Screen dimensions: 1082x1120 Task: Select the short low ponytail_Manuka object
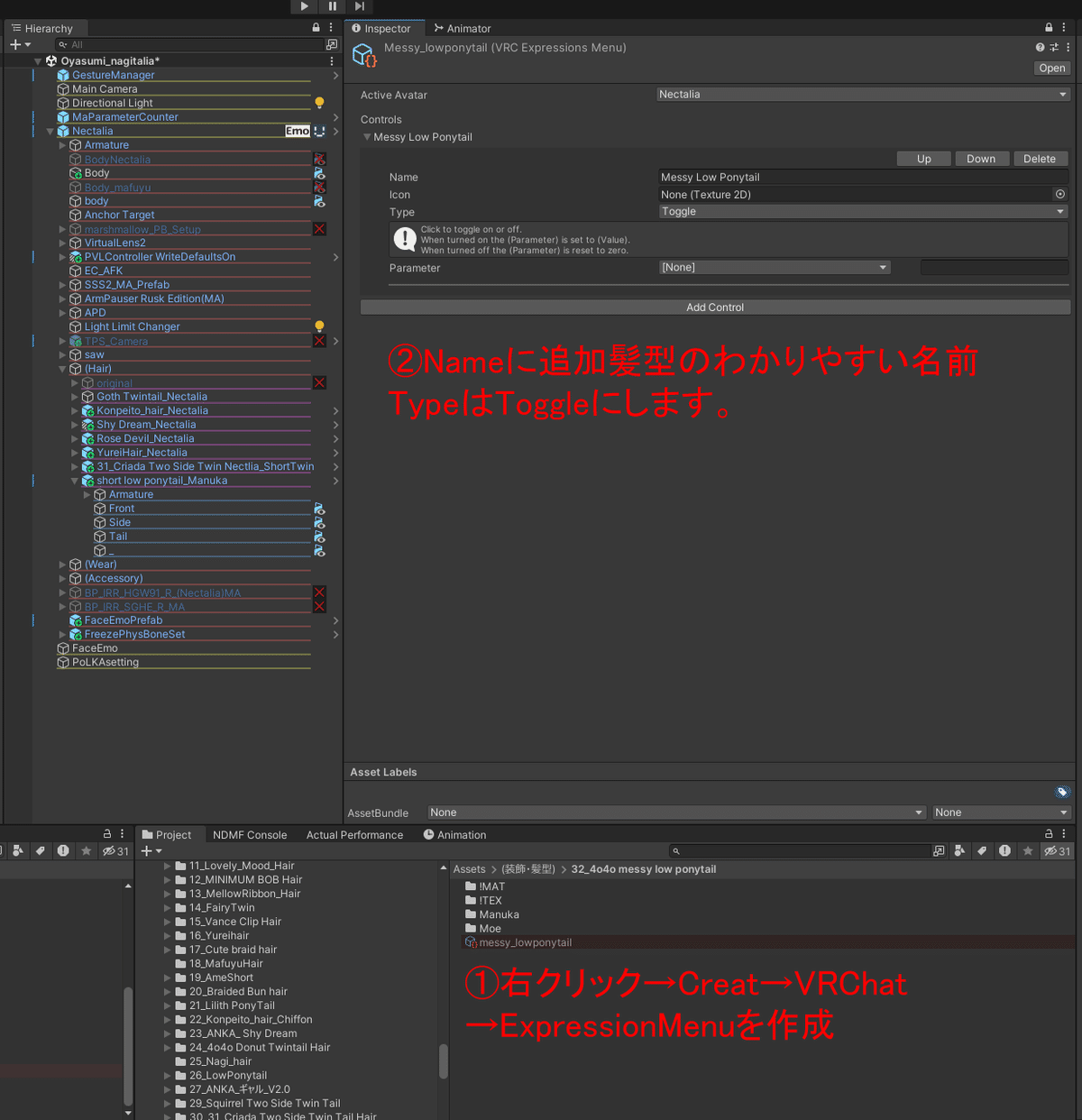pyautogui.click(x=161, y=481)
